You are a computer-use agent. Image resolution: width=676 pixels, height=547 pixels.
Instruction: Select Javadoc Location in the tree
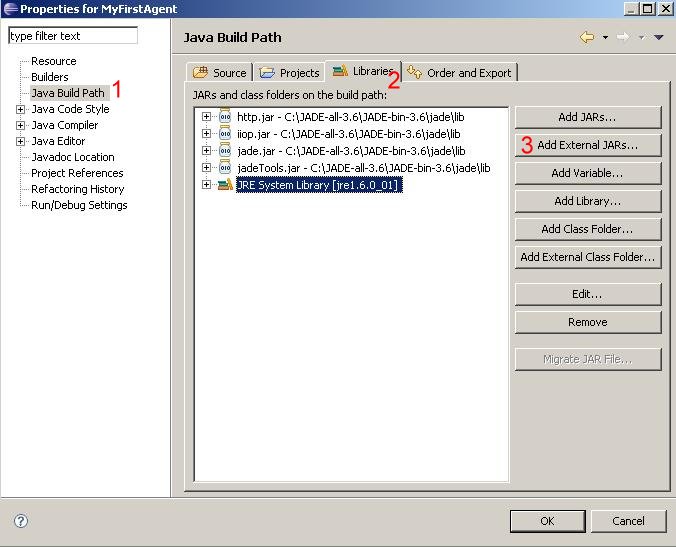tap(72, 157)
